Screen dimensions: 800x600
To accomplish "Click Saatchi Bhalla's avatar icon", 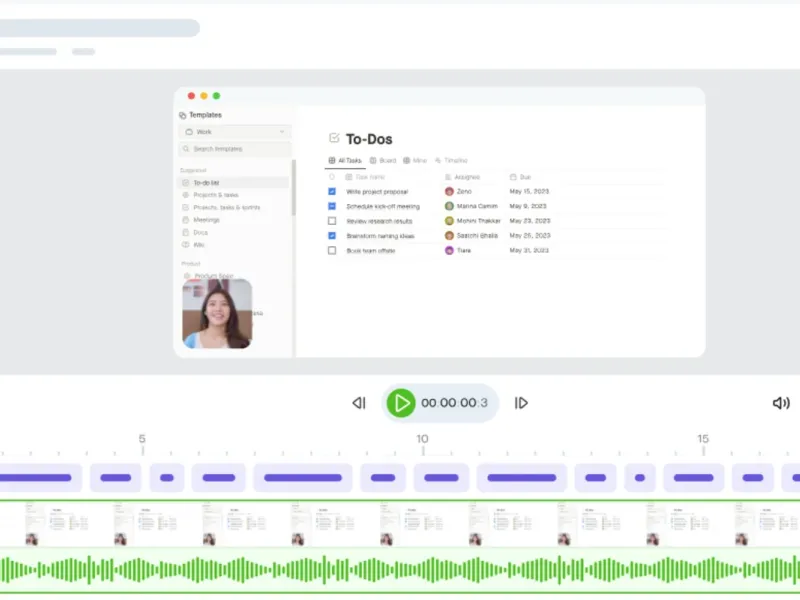I will pos(449,236).
